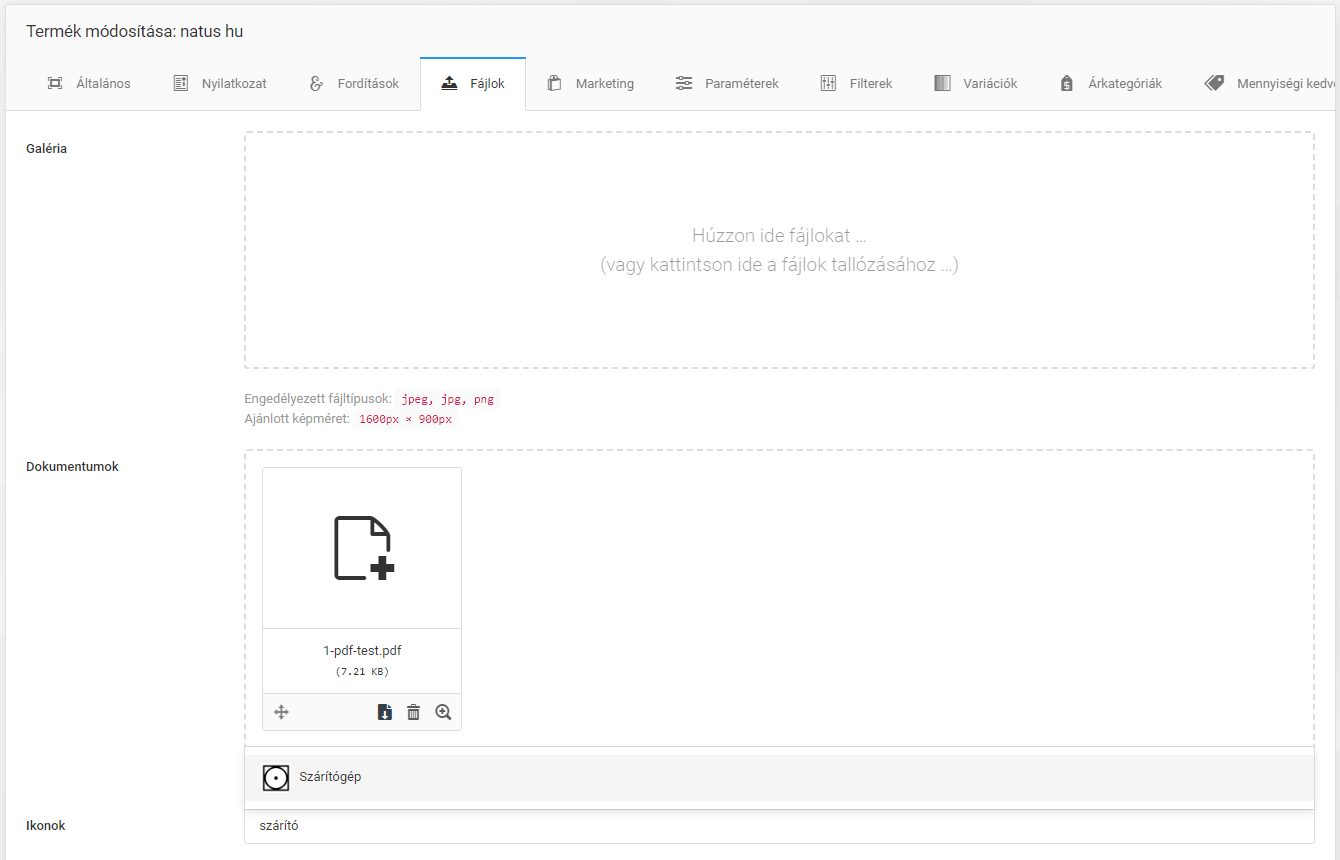This screenshot has width=1340, height=860.
Task: Click the Galéria label
Action: 46,149
